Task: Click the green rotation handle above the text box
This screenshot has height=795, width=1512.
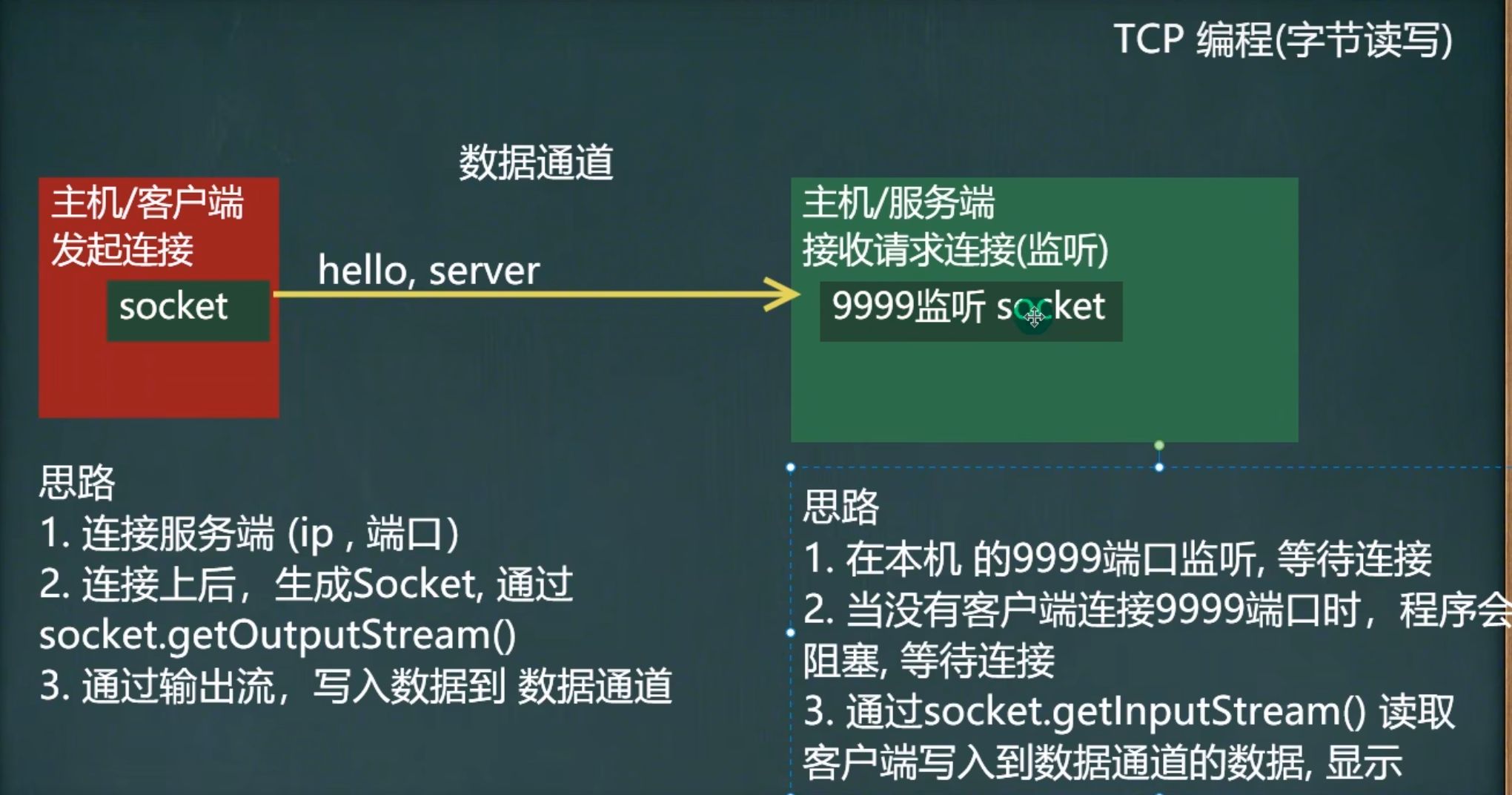Action: point(1159,445)
